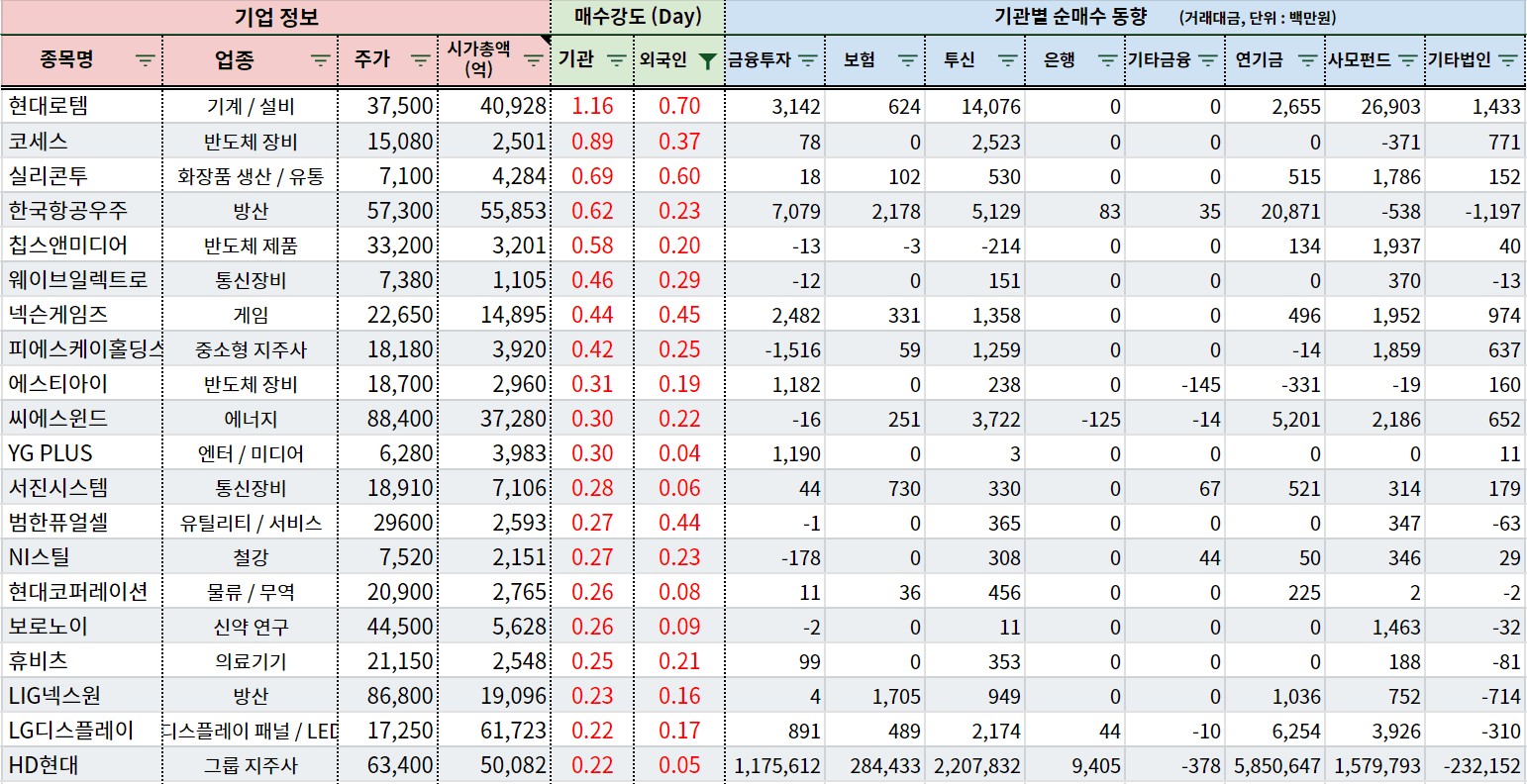Open the 사모펀드 column filter dropdown
This screenshot has height=784, width=1527.
tap(1407, 60)
